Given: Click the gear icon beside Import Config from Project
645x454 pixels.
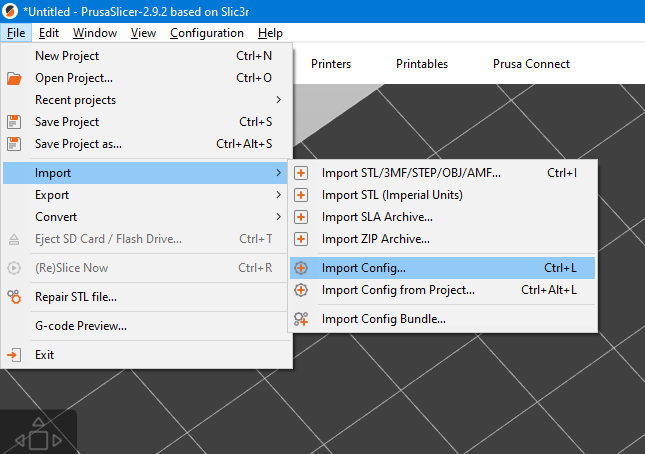Looking at the screenshot, I should [301, 290].
